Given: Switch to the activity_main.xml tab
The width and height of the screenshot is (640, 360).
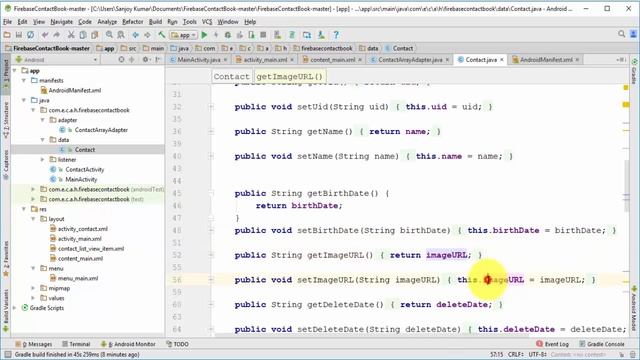Looking at the screenshot, I should 264,60.
